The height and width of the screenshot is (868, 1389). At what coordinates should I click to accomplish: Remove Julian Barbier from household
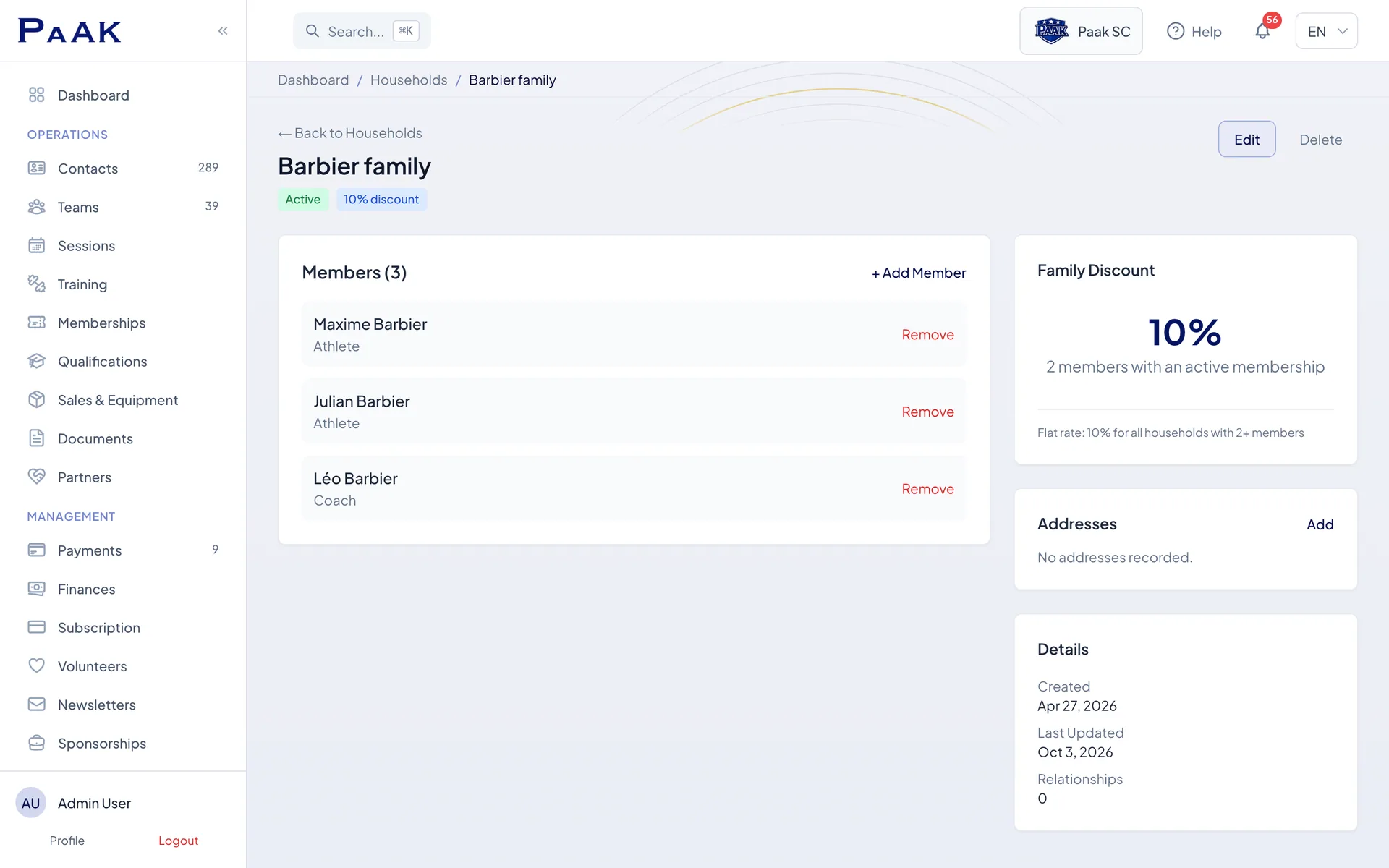(927, 412)
